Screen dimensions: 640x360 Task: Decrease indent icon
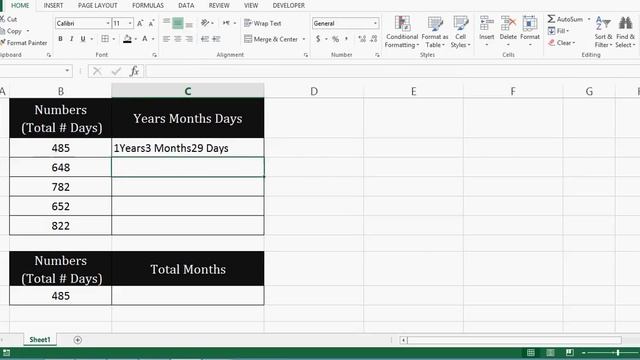[x=205, y=39]
